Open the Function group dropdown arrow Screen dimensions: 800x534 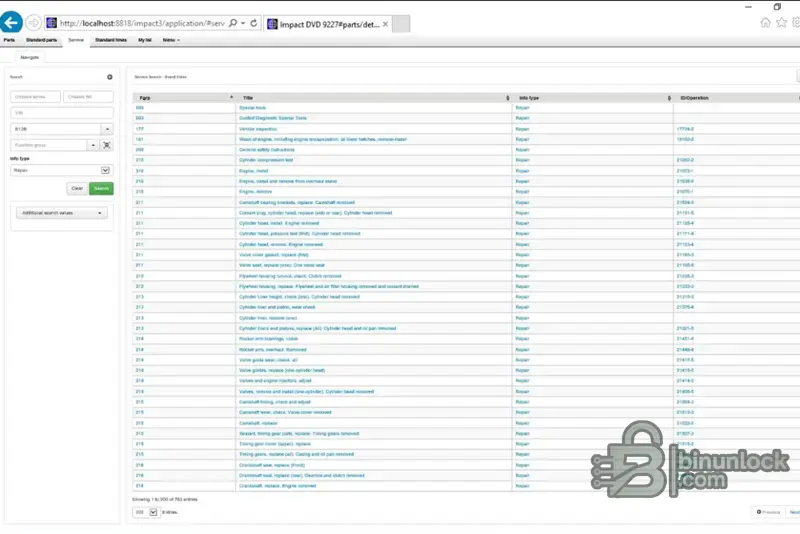tap(93, 145)
